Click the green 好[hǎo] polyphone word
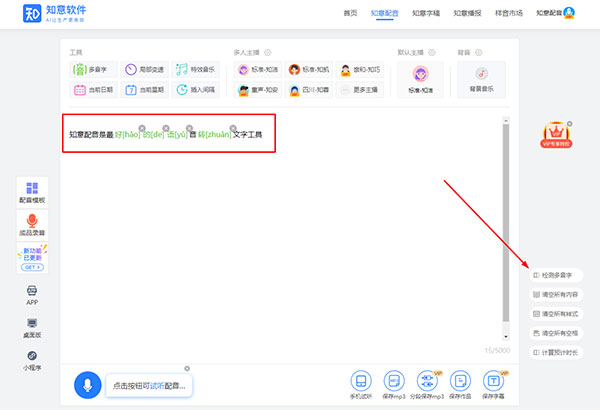 127,135
